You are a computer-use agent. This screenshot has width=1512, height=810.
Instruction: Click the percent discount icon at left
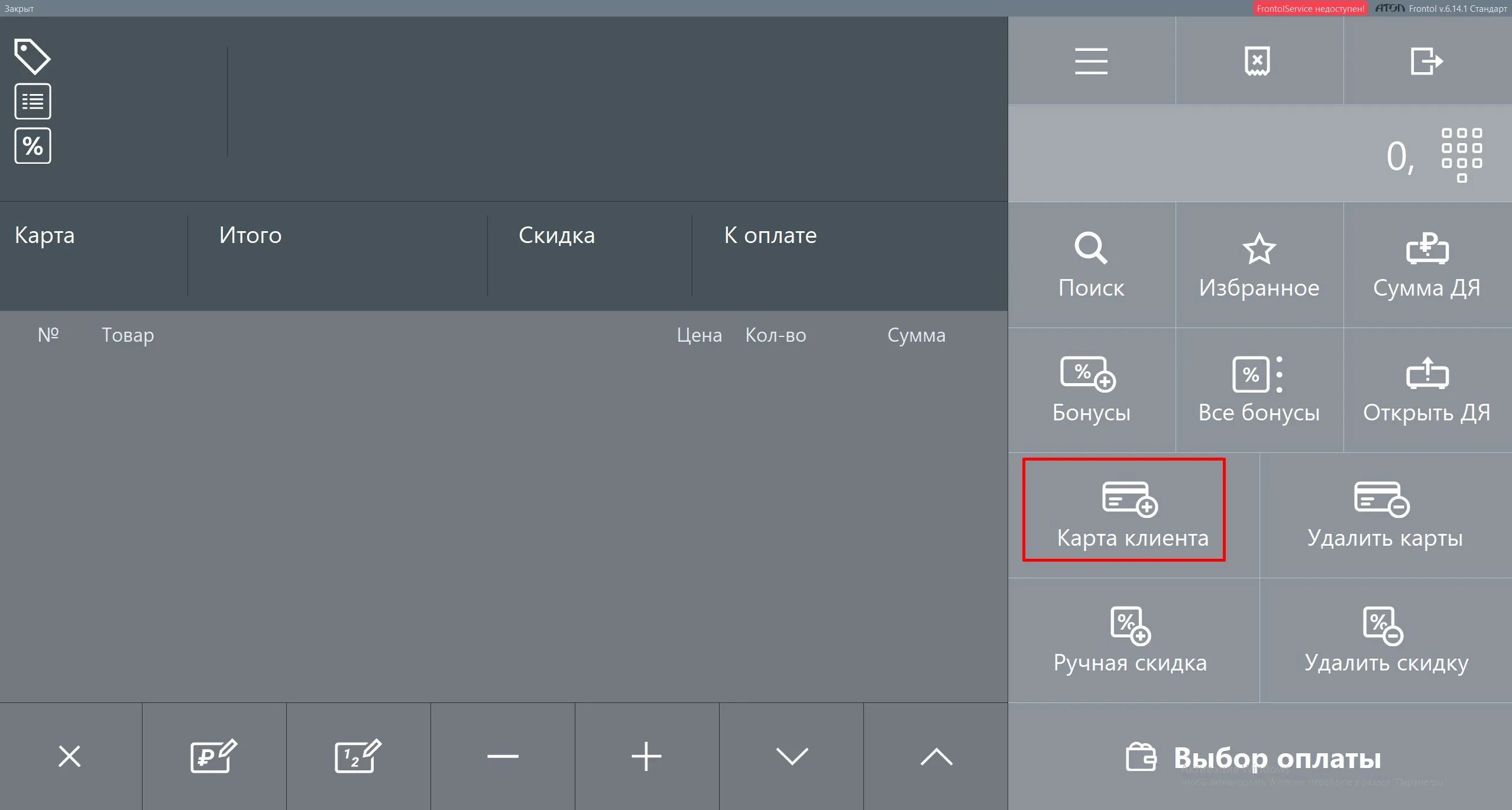(x=33, y=145)
